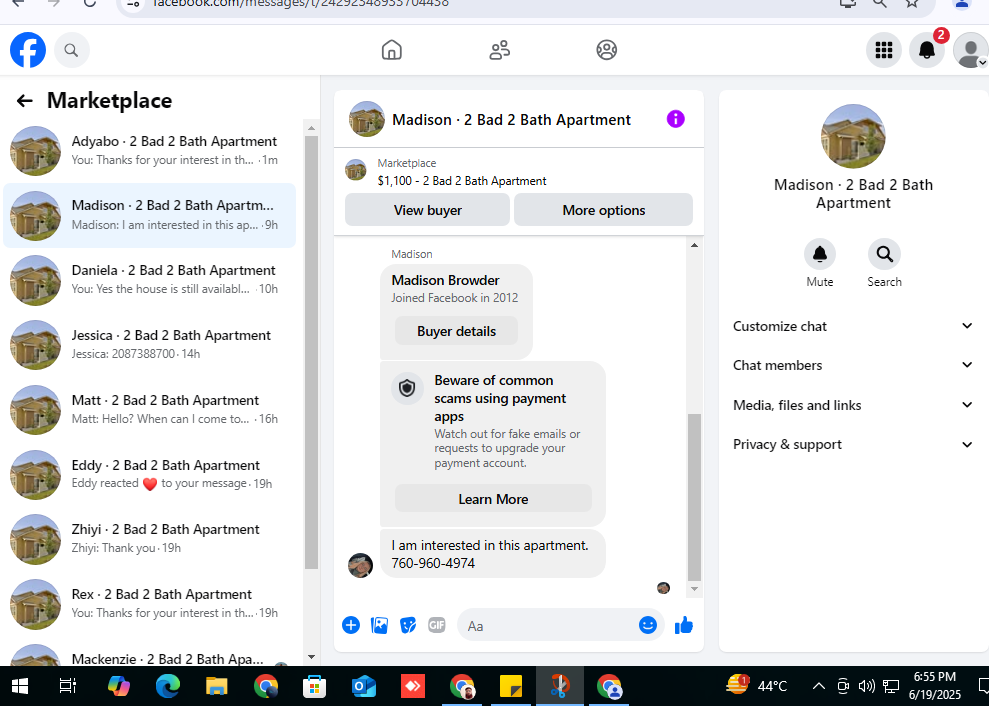Open the Facebook search magnifier

pyautogui.click(x=71, y=50)
